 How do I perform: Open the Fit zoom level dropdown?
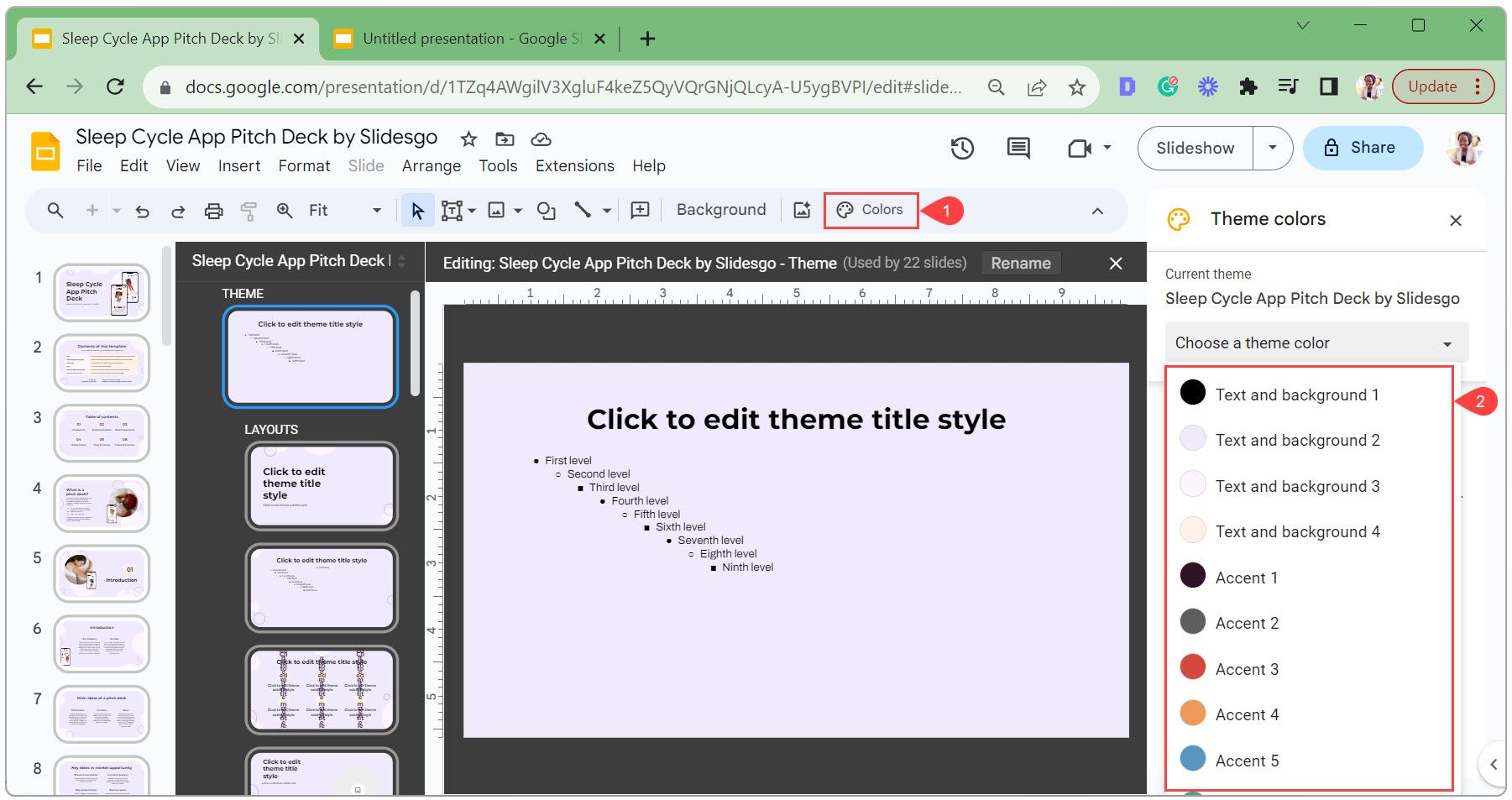pos(344,211)
